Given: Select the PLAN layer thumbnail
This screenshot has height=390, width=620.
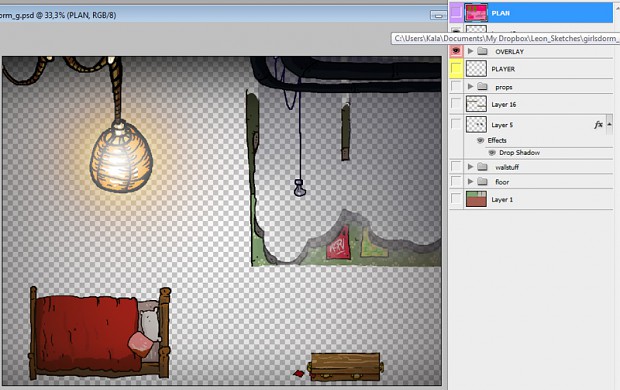Looking at the screenshot, I should 476,13.
